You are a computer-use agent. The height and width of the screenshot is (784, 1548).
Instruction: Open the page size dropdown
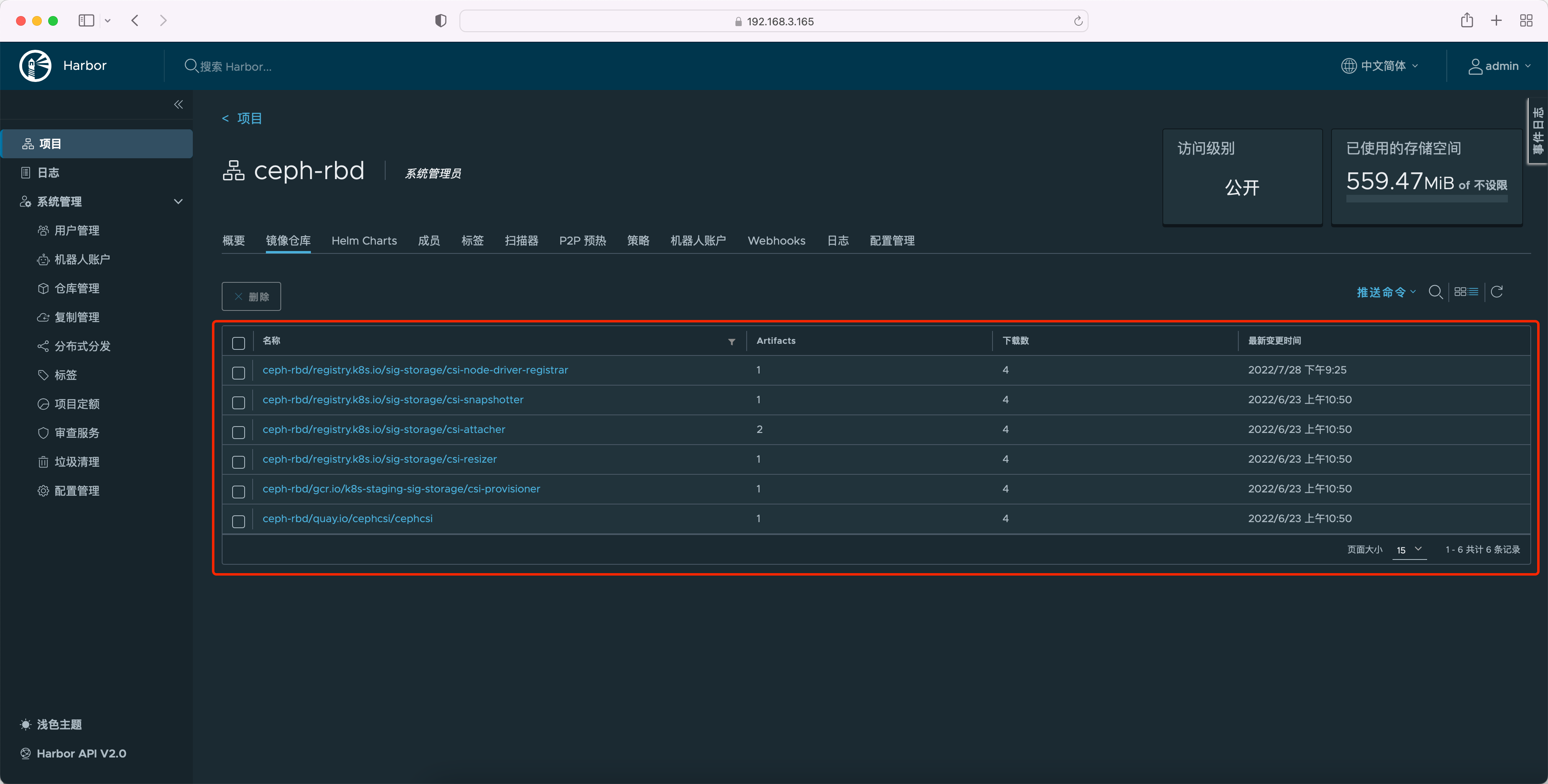(1409, 550)
